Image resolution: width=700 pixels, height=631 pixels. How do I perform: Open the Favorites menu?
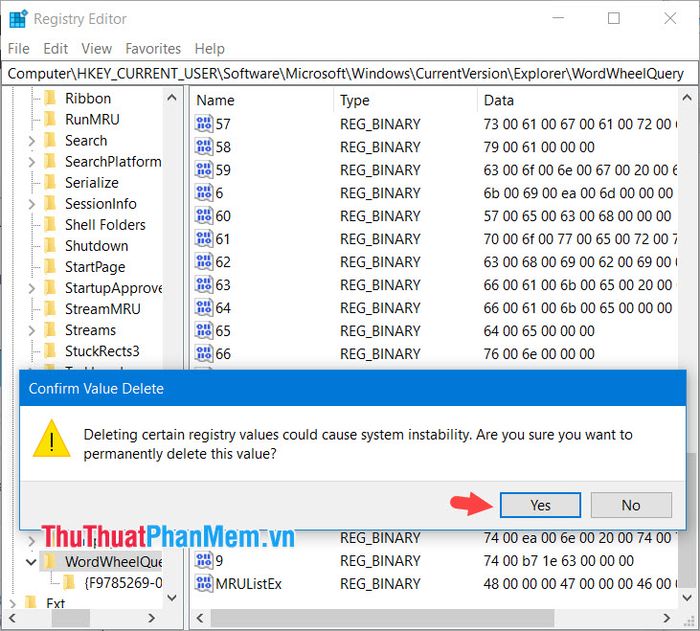pyautogui.click(x=153, y=48)
